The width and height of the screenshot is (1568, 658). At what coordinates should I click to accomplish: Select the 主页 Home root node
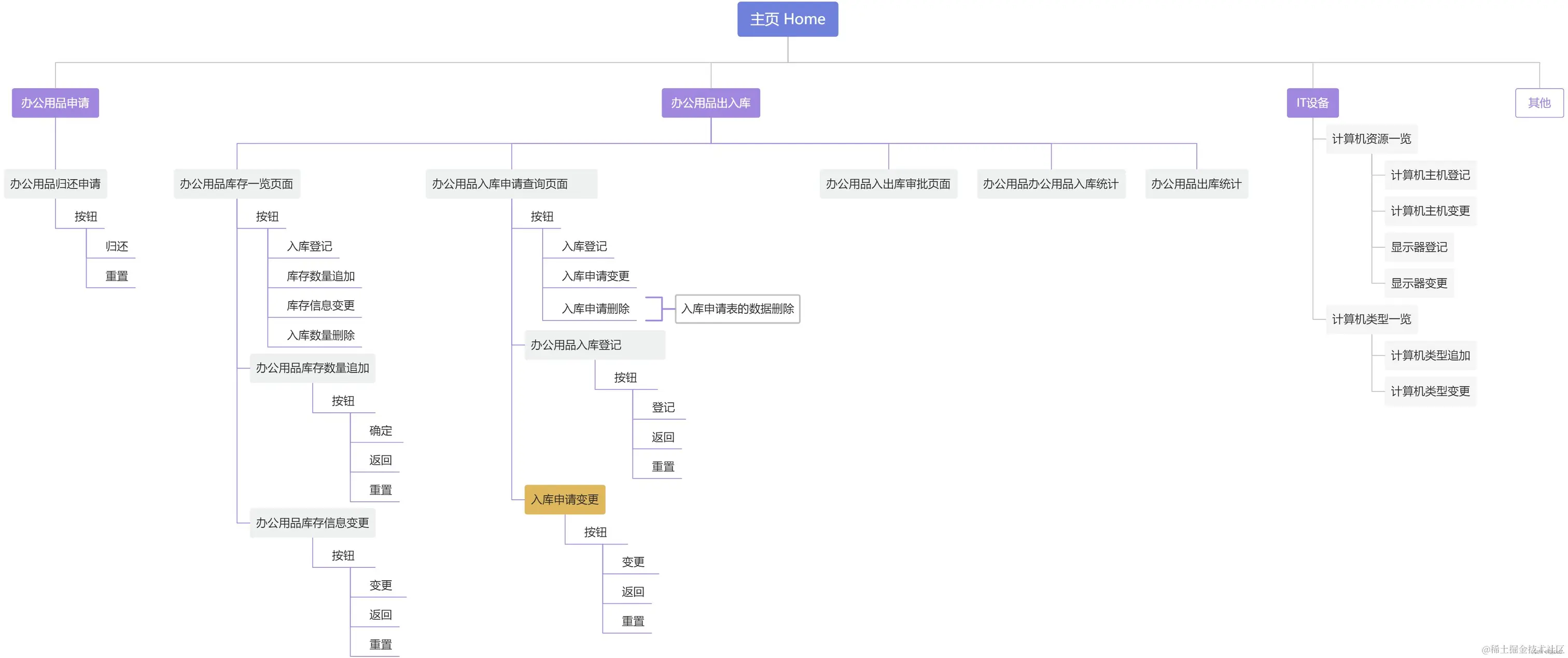click(787, 19)
